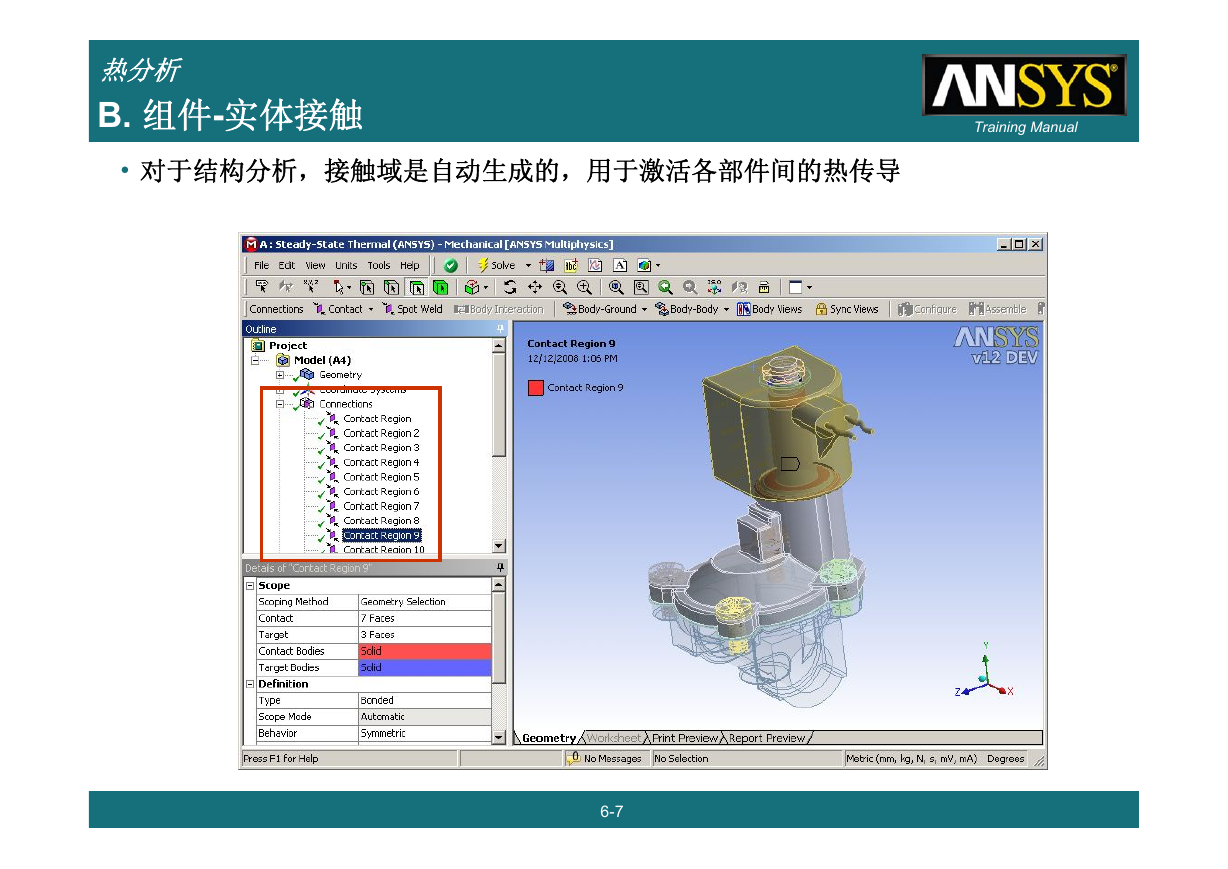Image resolution: width=1228 pixels, height=869 pixels.
Task: Toggle the vertex selection filter
Action: point(367,287)
